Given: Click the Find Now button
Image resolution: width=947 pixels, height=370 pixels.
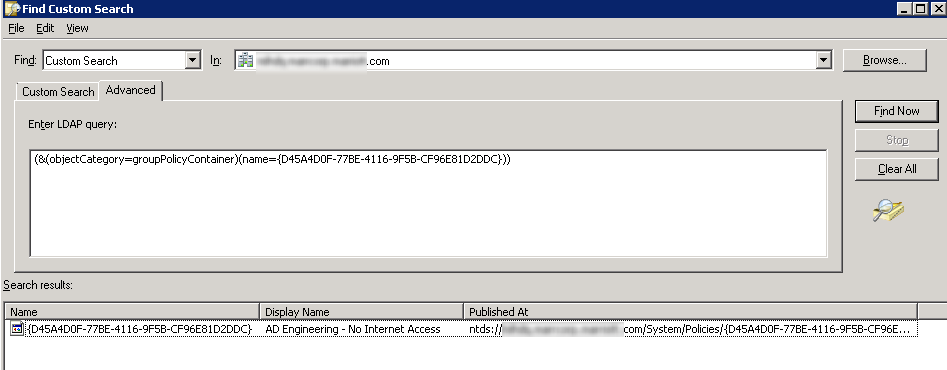Looking at the screenshot, I should [x=896, y=111].
